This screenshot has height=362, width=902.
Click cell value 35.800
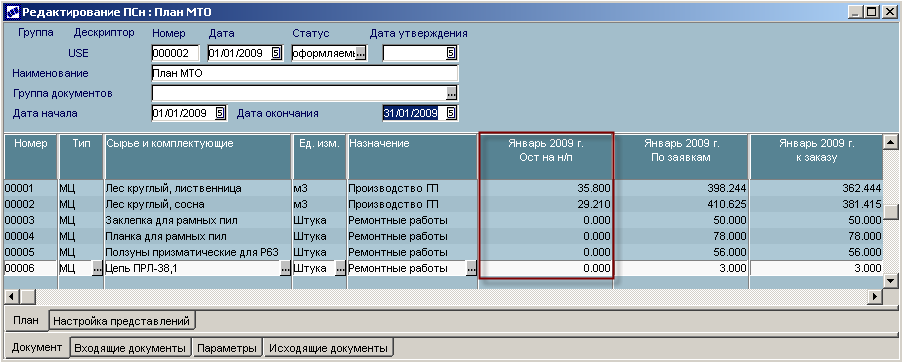click(594, 188)
